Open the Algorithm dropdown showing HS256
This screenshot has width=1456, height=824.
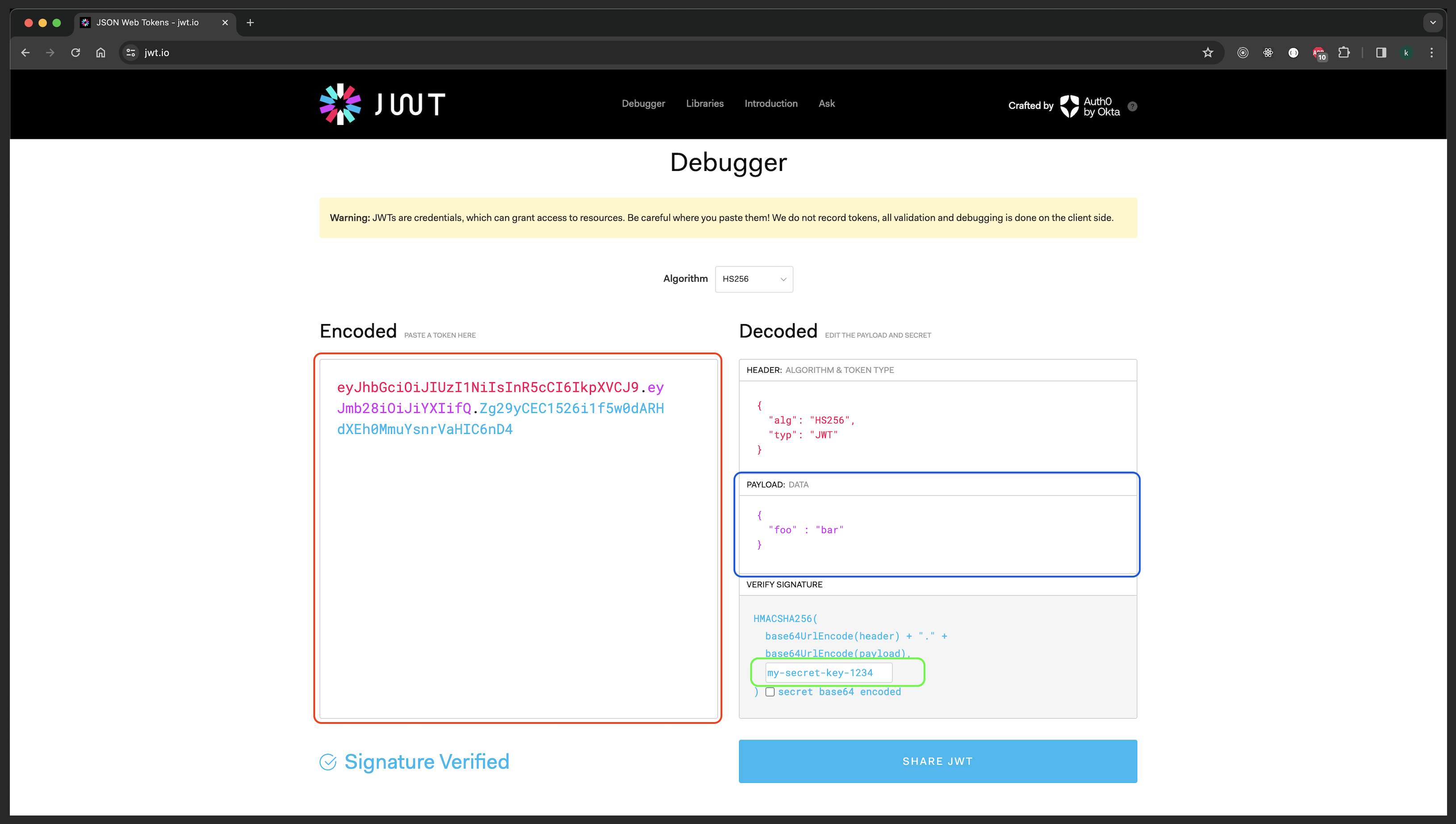[x=753, y=279]
